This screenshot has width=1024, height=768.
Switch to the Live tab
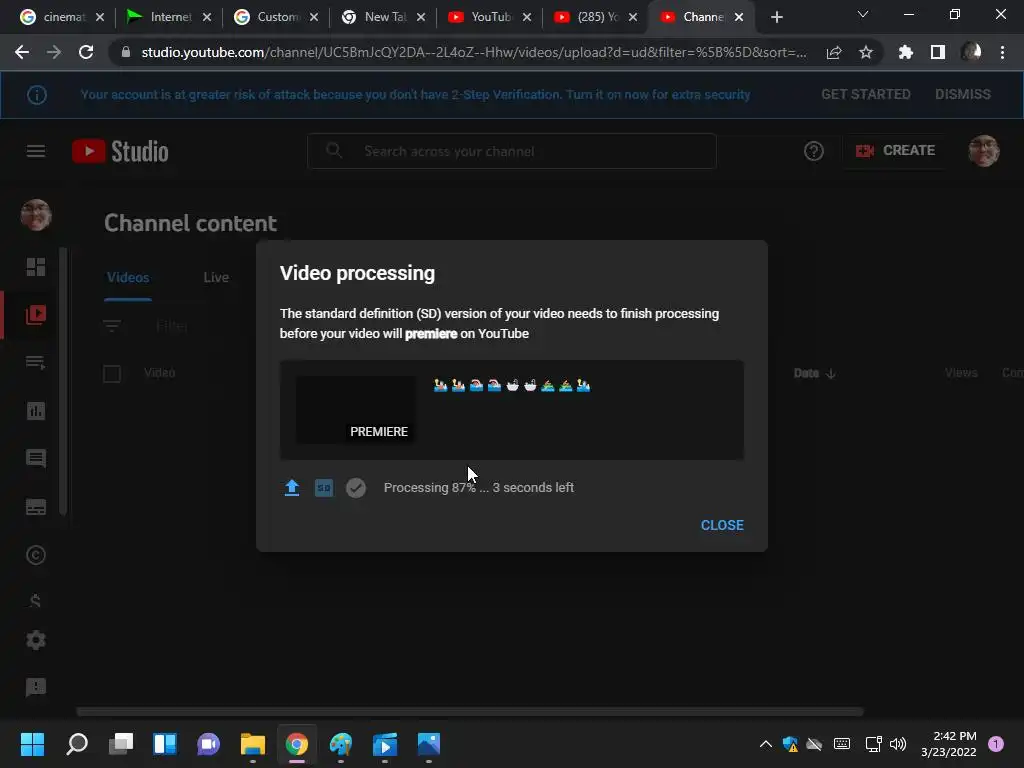click(216, 278)
